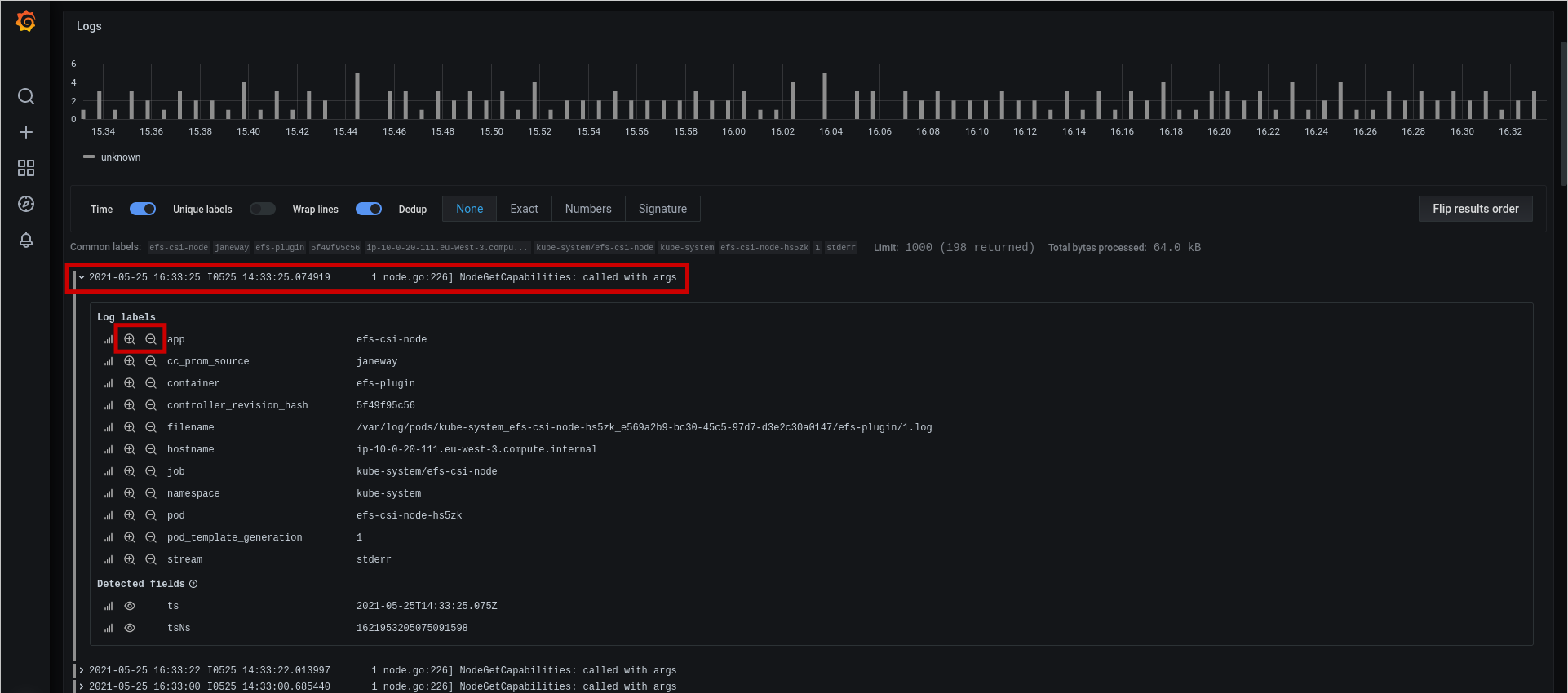Show statistics for the tsNs field

pyautogui.click(x=109, y=628)
